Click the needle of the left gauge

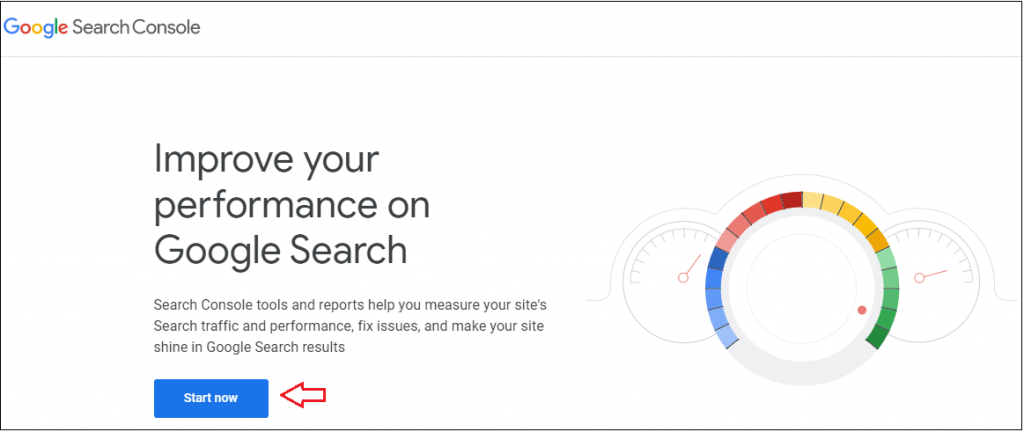point(690,268)
